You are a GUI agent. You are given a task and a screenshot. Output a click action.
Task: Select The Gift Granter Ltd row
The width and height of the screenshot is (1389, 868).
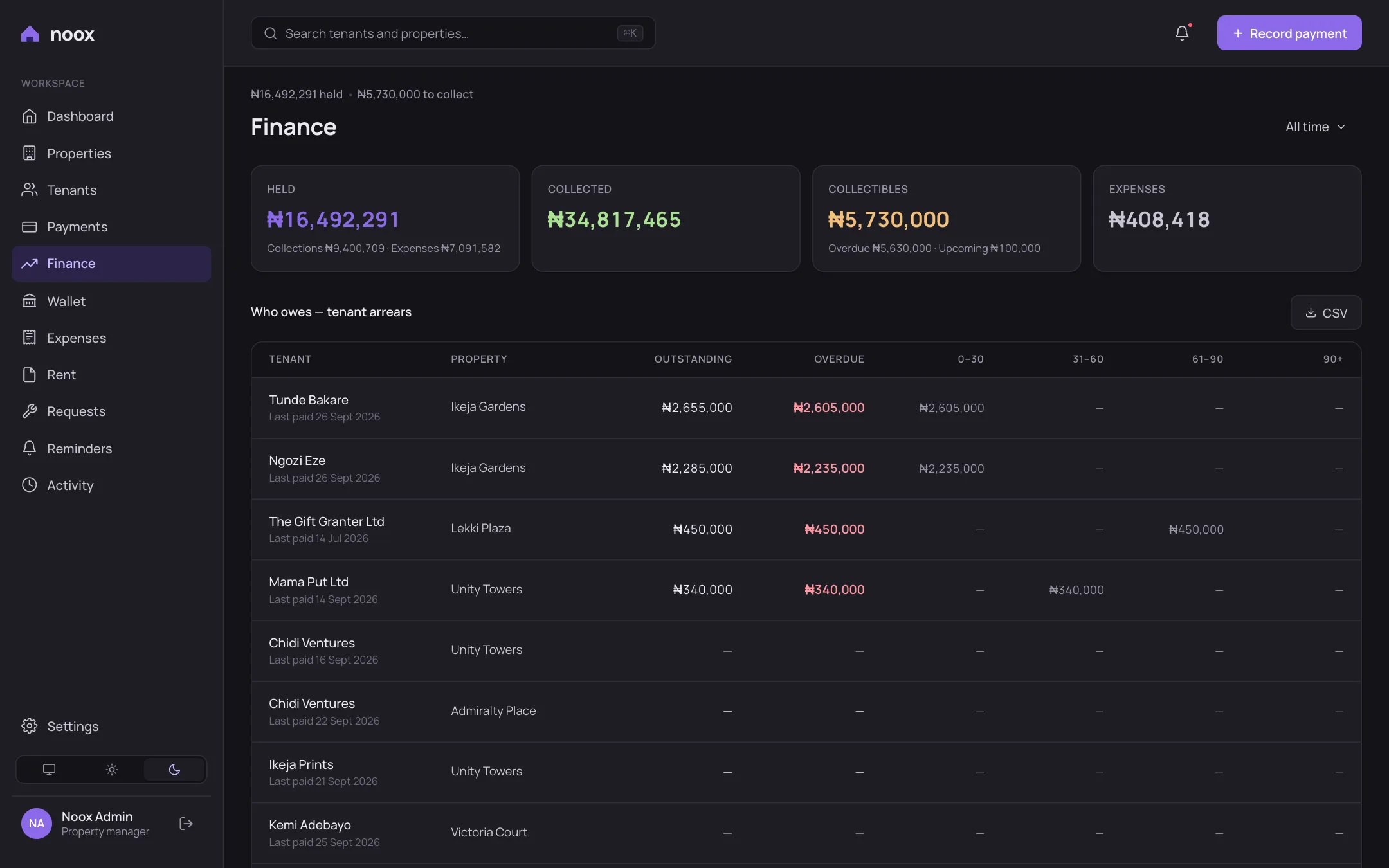point(806,529)
